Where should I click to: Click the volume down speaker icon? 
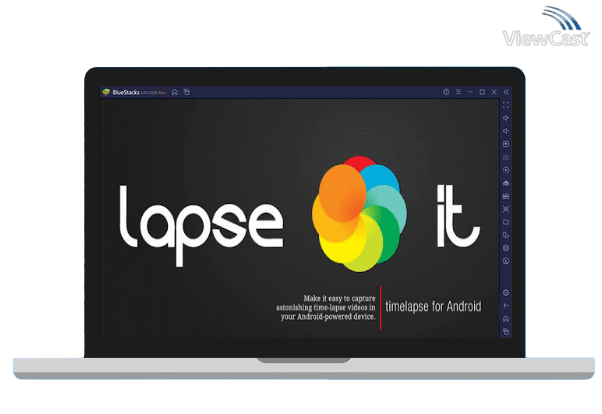click(506, 131)
